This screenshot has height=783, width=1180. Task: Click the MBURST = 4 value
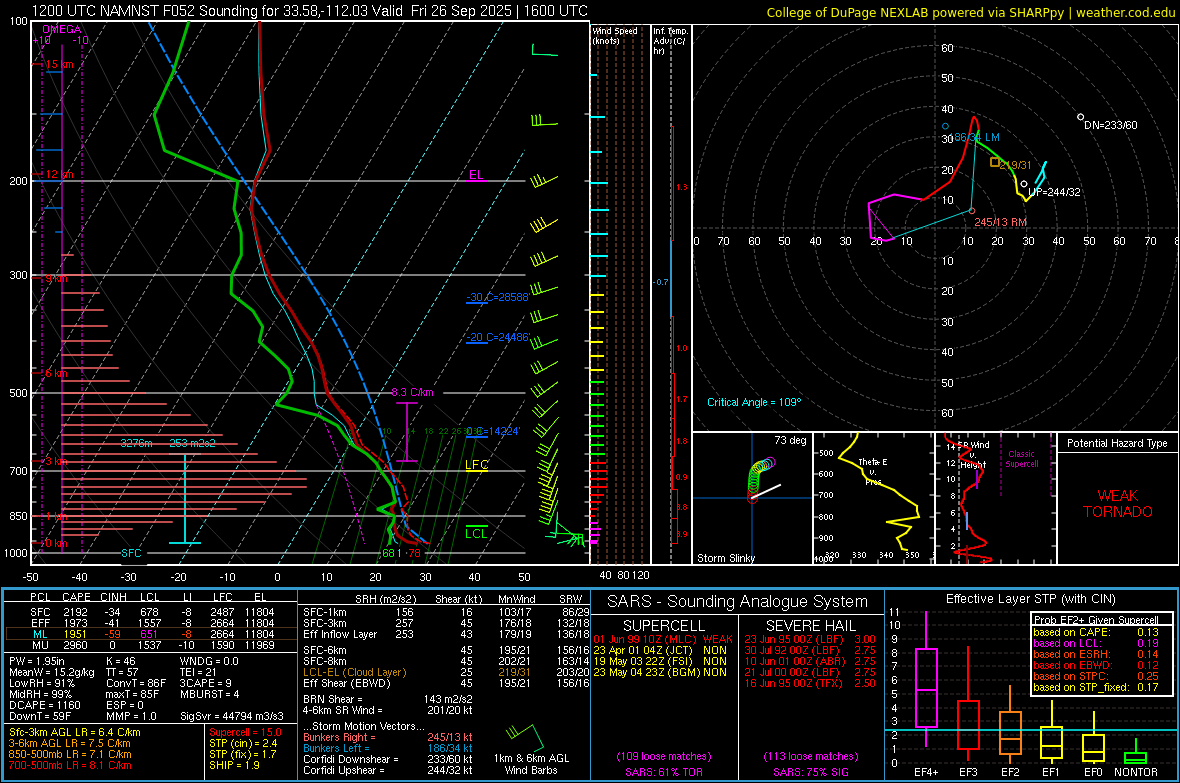[x=209, y=694]
